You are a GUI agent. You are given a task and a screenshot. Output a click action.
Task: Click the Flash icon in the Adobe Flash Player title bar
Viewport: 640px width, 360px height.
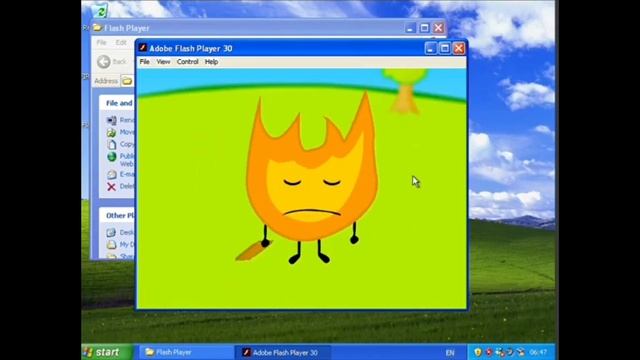pyautogui.click(x=142, y=48)
